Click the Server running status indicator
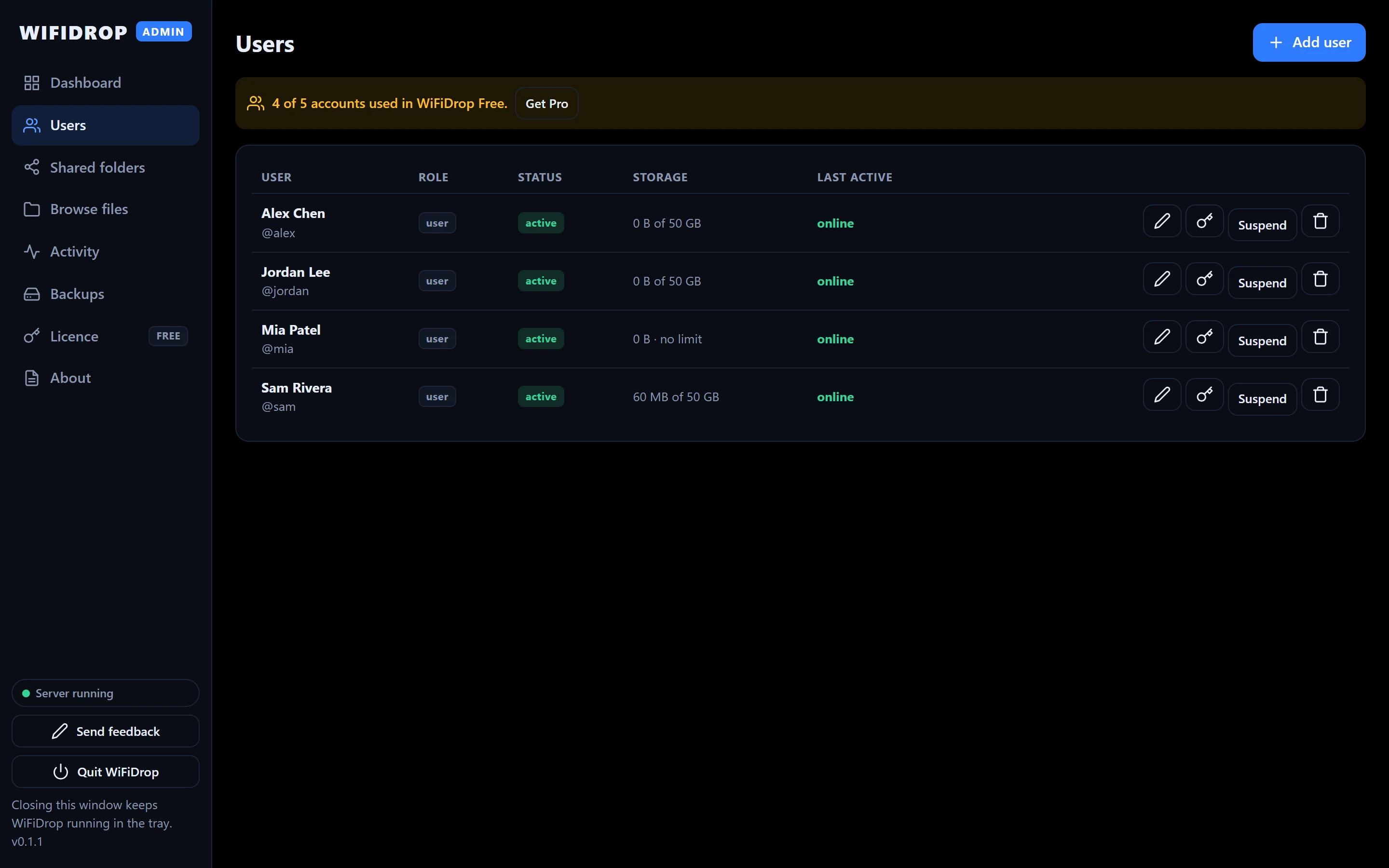 click(x=106, y=693)
